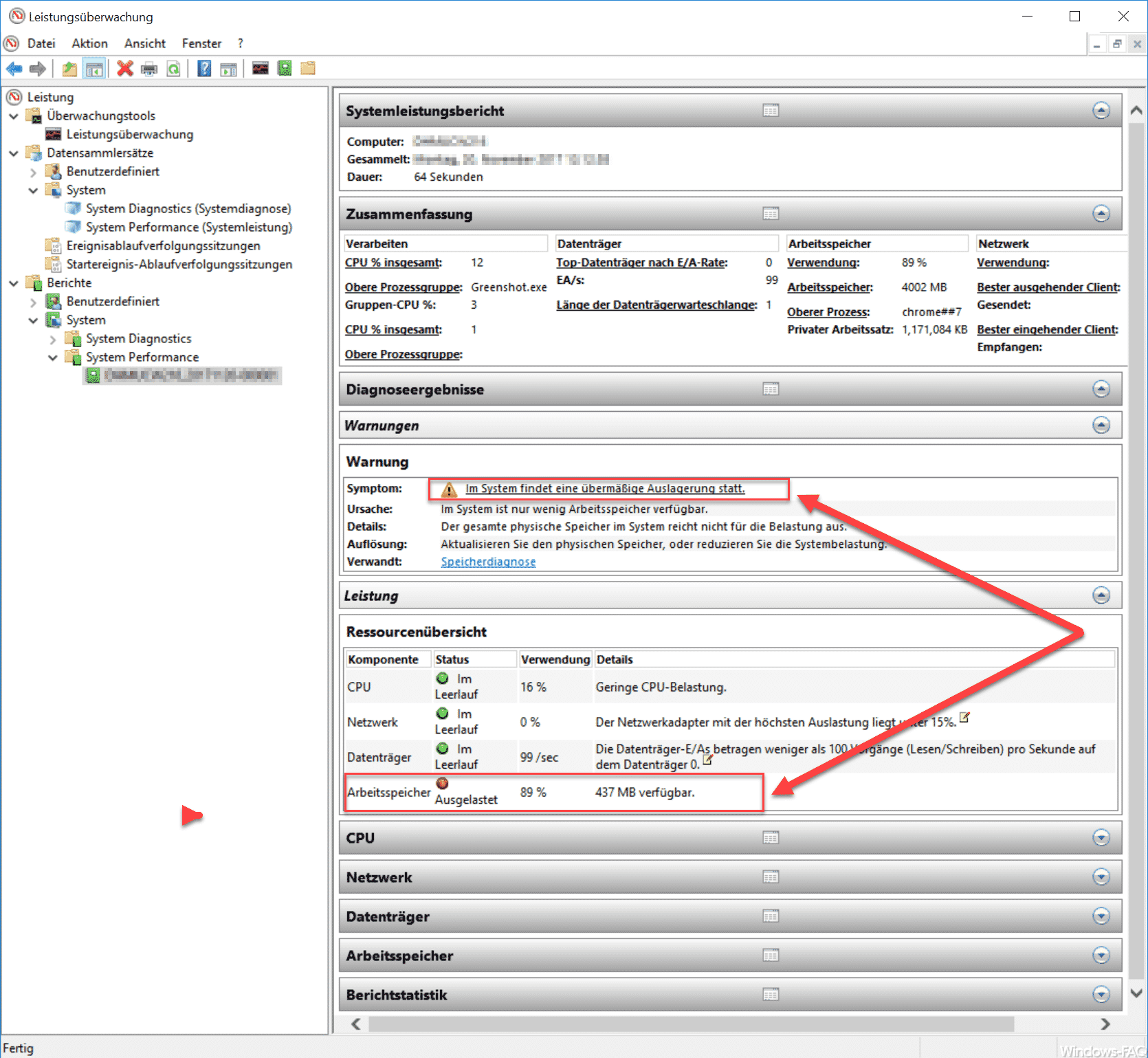Viewport: 1148px width, 1058px height.
Task: Select Ereignisablaufverfolgungssitzungen tree item
Action: click(163, 246)
